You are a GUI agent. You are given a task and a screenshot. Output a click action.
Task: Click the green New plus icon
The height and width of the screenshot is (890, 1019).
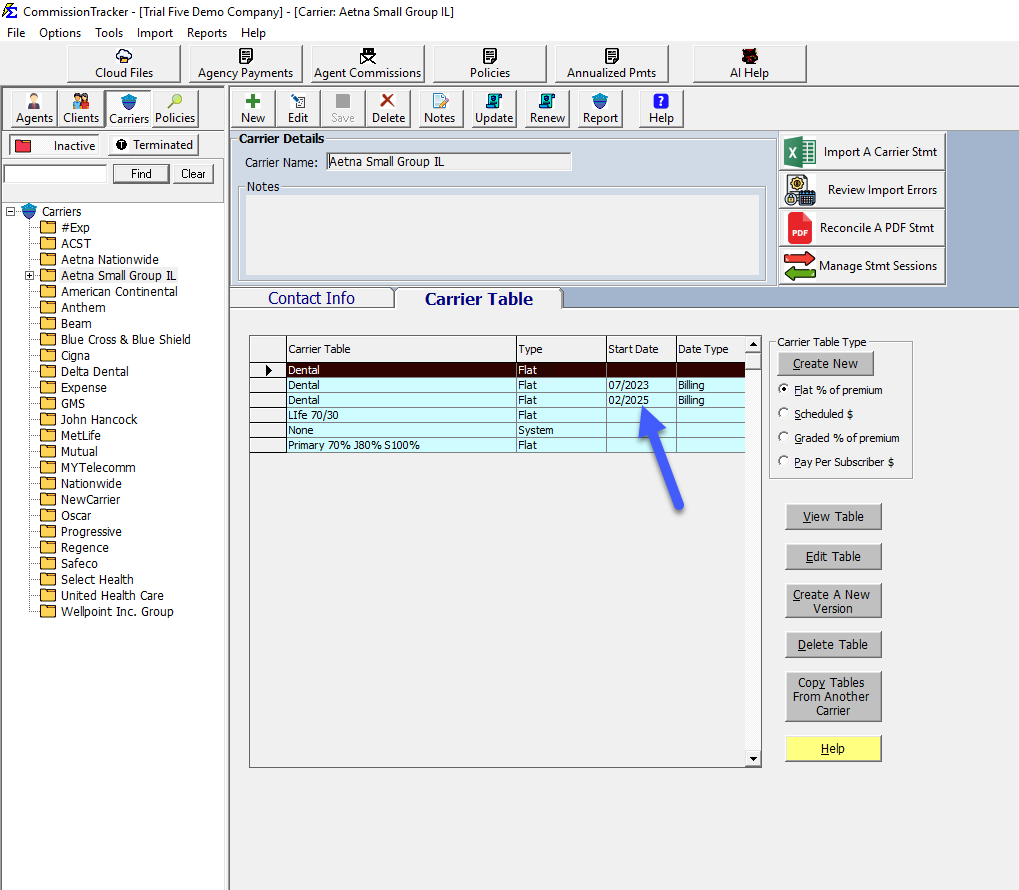click(252, 108)
